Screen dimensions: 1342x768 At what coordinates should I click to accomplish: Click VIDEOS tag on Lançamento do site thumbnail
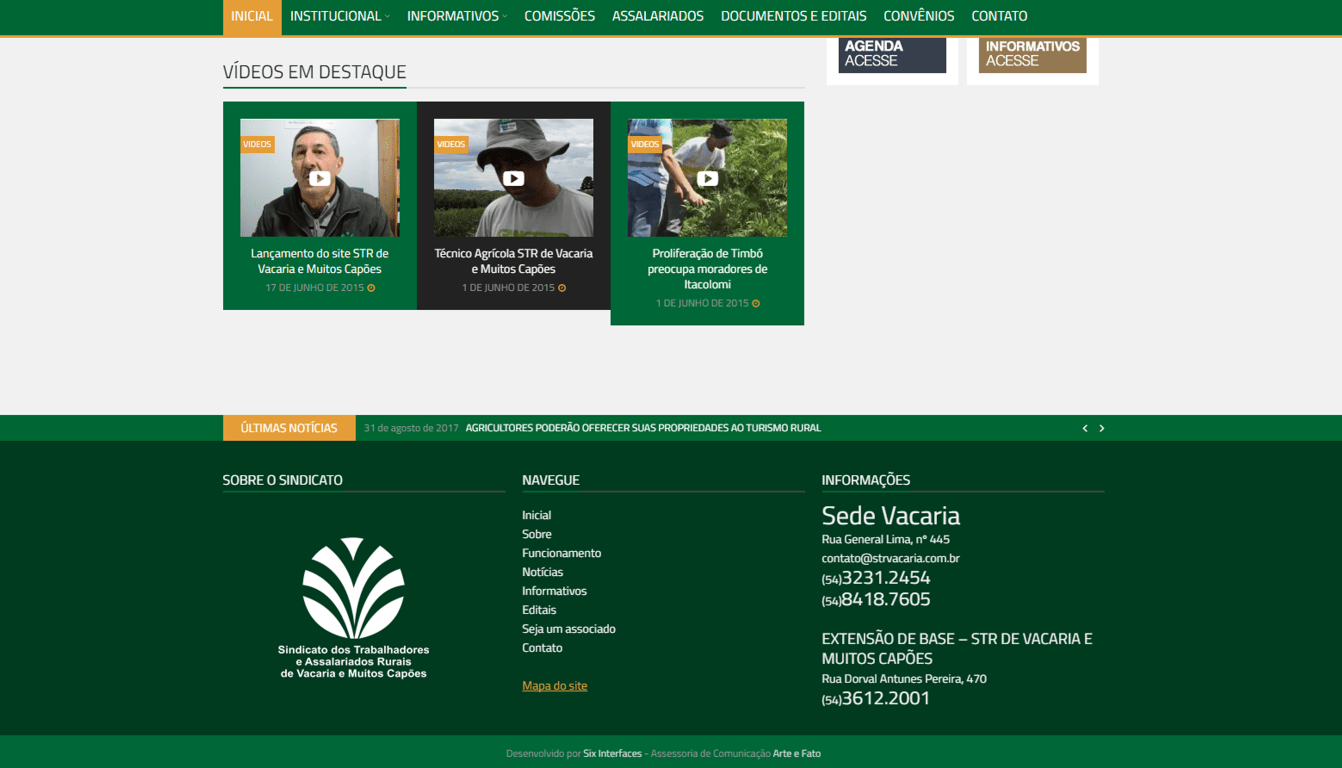(257, 144)
